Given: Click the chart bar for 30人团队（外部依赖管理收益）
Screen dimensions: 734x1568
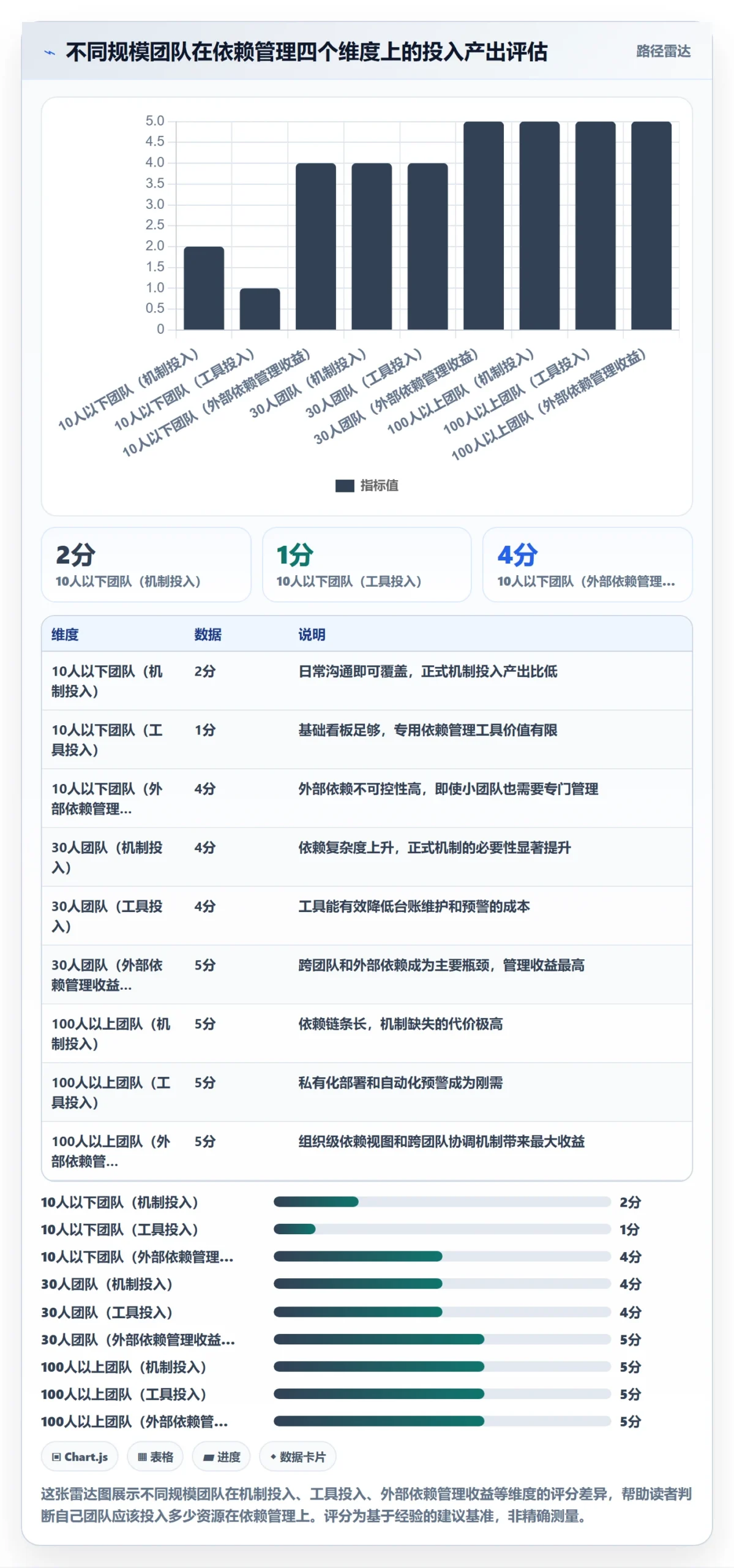Looking at the screenshot, I should 484,225.
